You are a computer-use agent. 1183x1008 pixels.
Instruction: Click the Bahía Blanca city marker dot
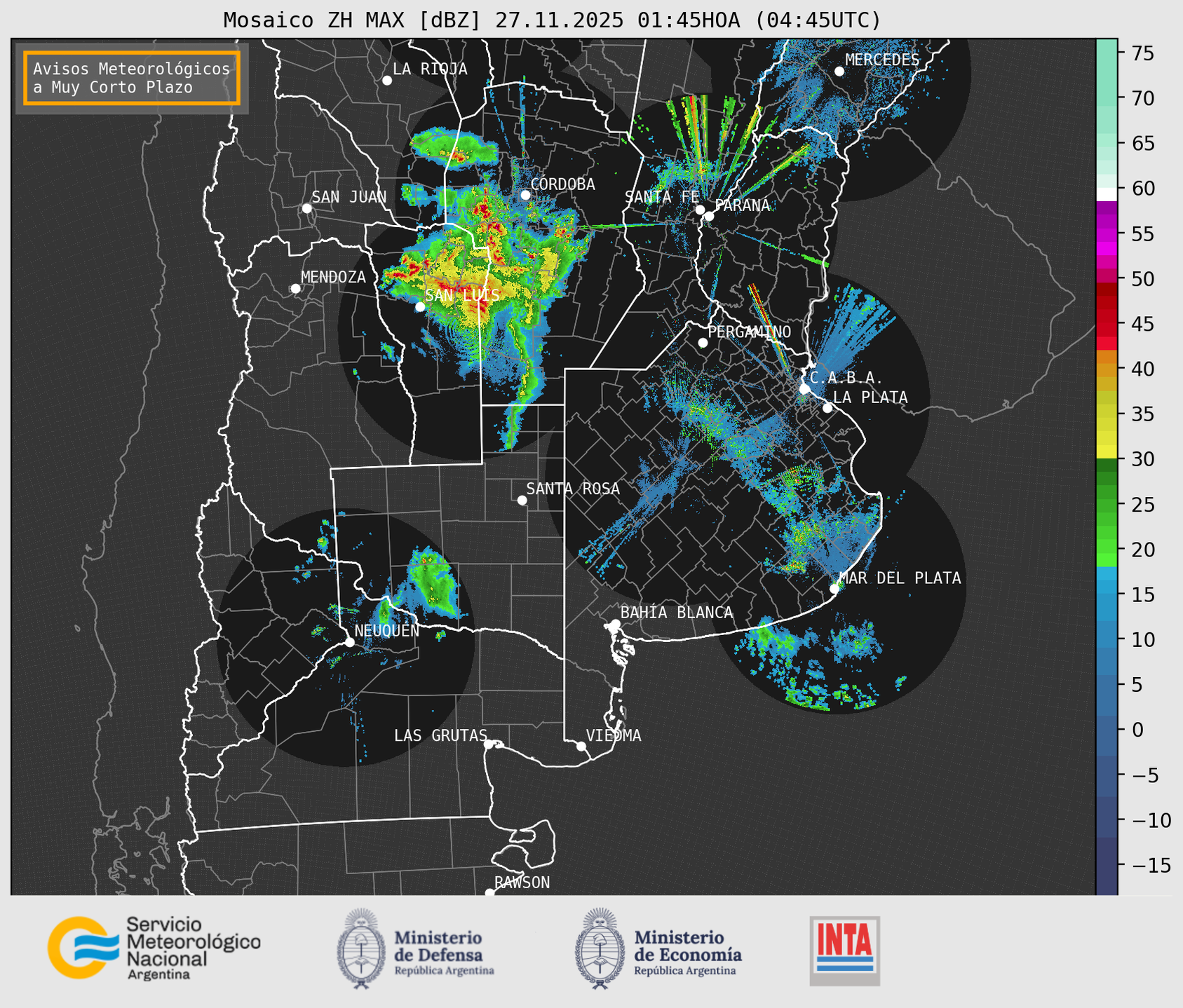[615, 624]
